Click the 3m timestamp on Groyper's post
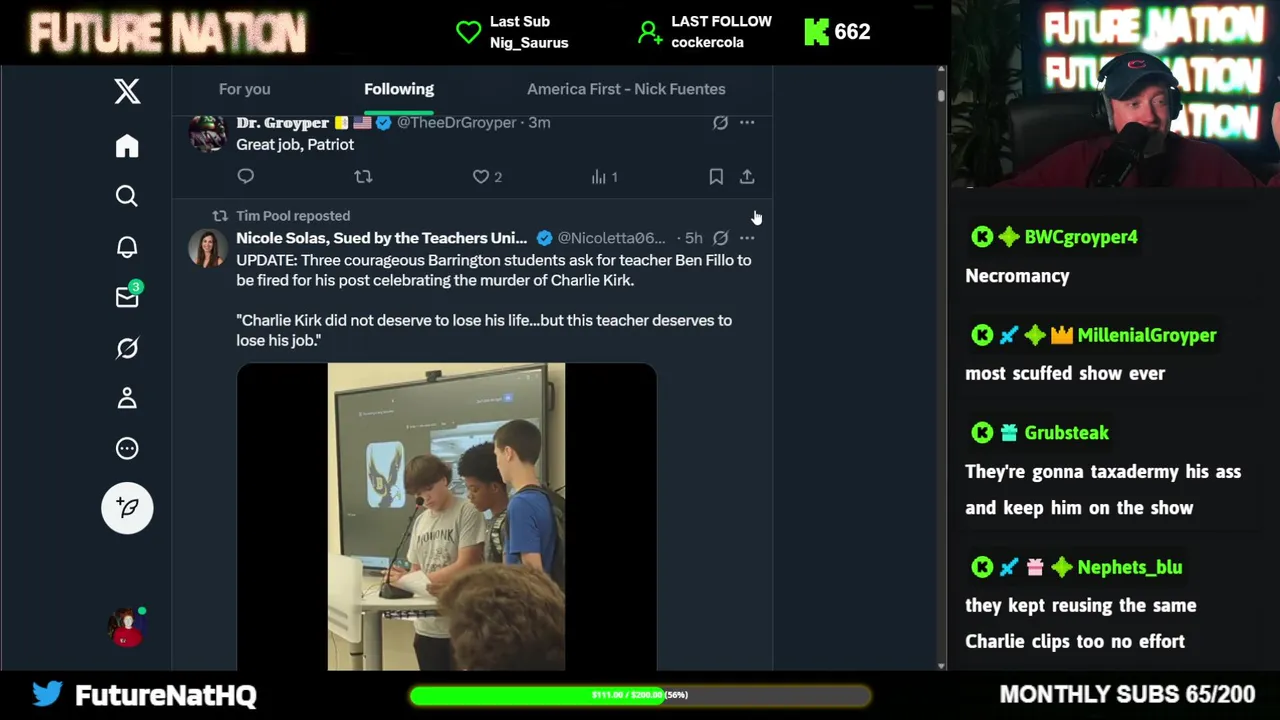The image size is (1280, 720). [x=539, y=122]
